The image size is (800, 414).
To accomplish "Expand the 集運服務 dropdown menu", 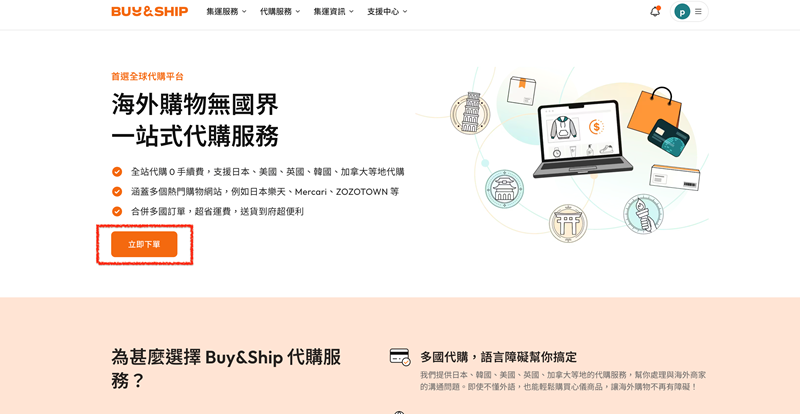I will click(x=227, y=11).
